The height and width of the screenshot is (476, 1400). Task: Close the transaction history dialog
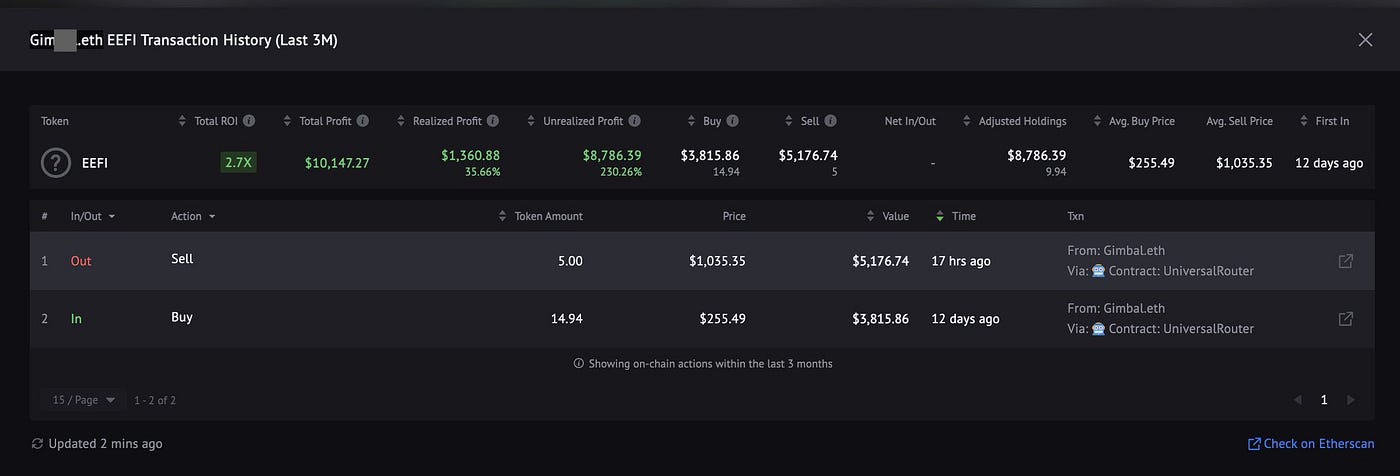point(1365,40)
